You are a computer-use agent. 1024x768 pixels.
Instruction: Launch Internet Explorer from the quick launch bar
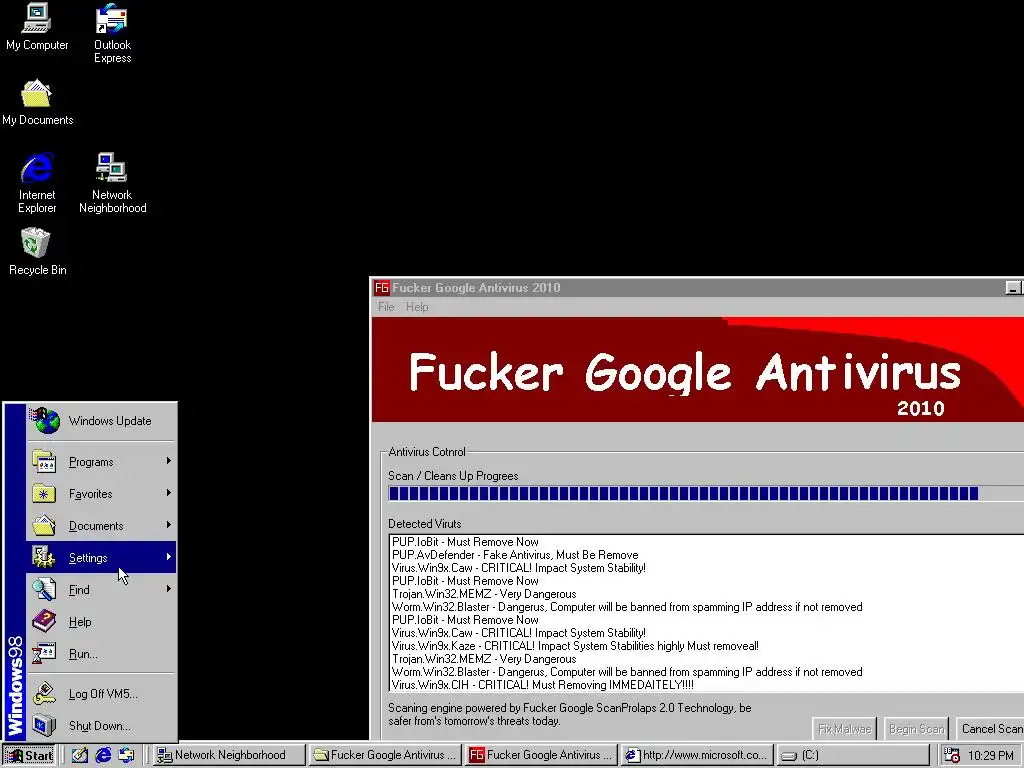103,756
